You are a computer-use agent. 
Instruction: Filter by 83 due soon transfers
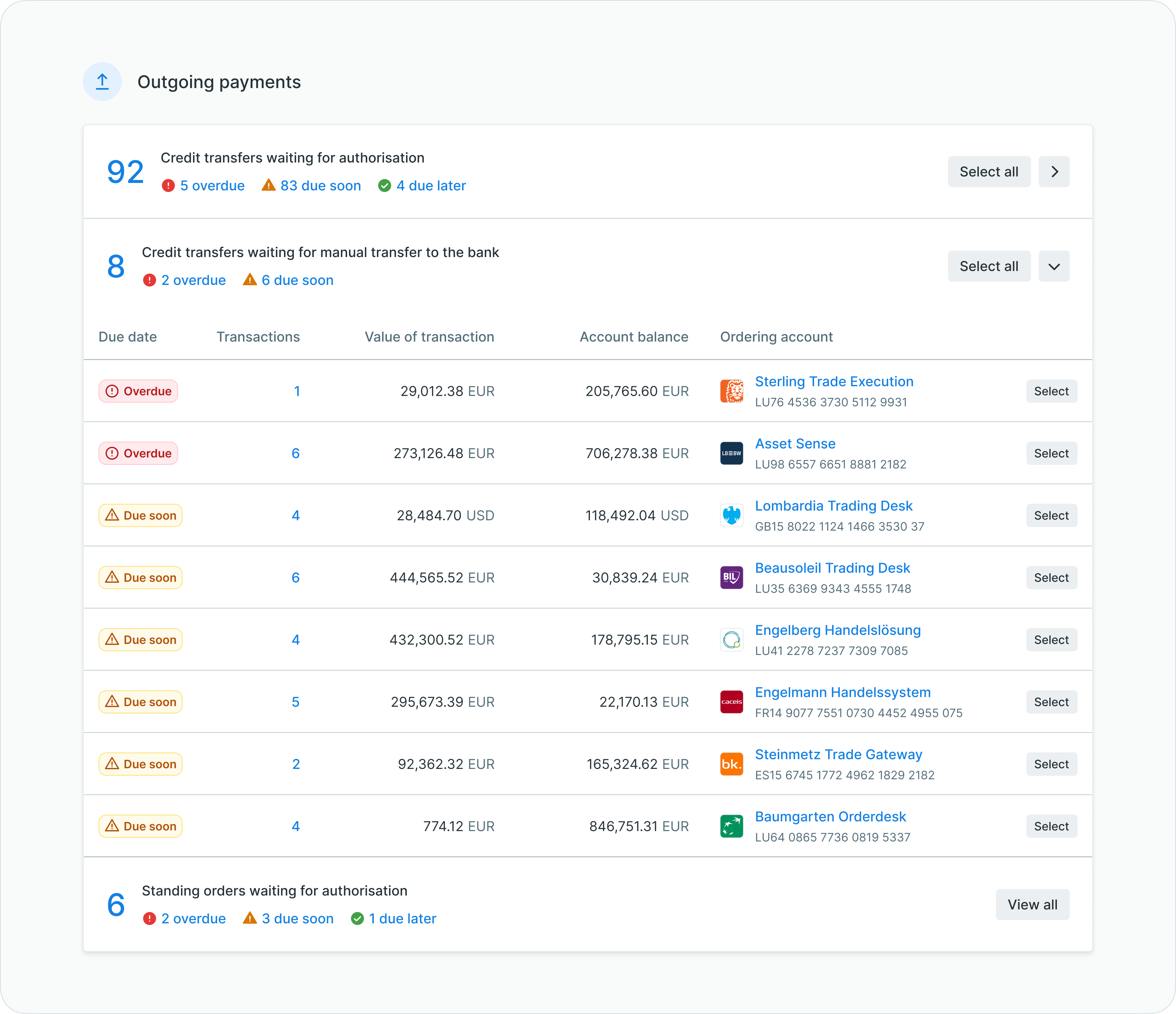tap(320, 186)
